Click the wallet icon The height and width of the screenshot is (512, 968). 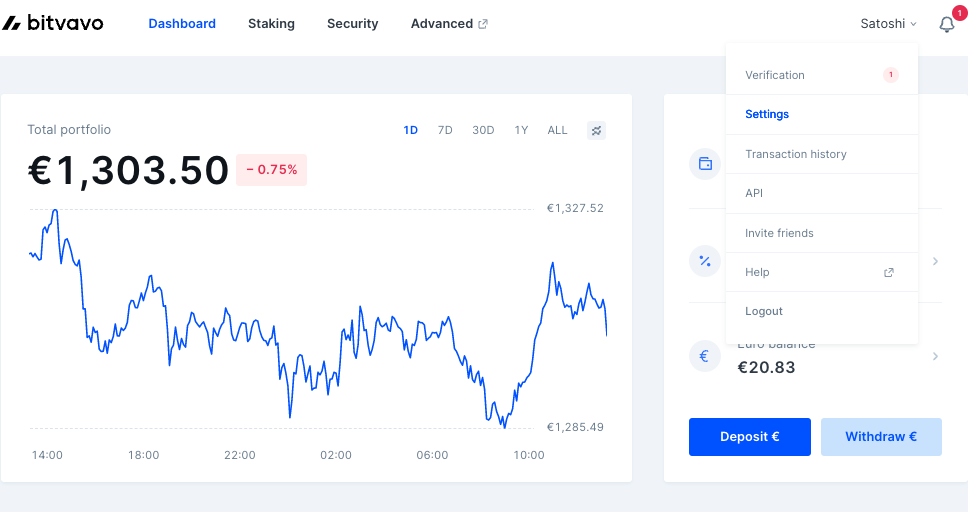click(x=705, y=164)
